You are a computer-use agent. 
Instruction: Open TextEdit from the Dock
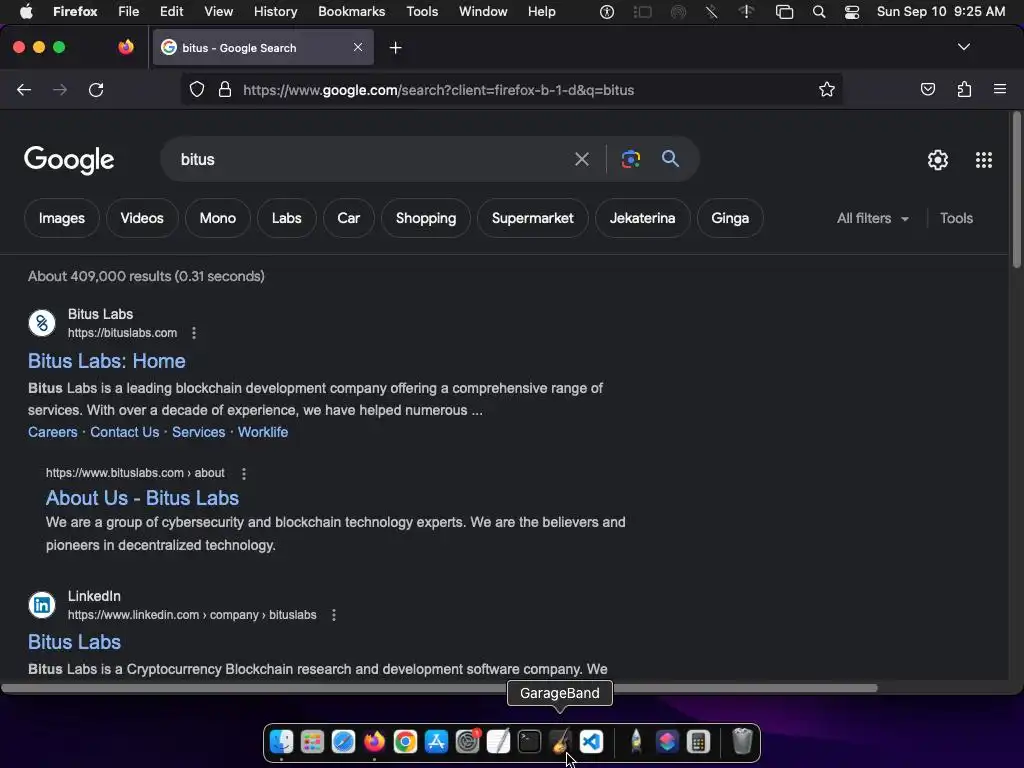(498, 742)
